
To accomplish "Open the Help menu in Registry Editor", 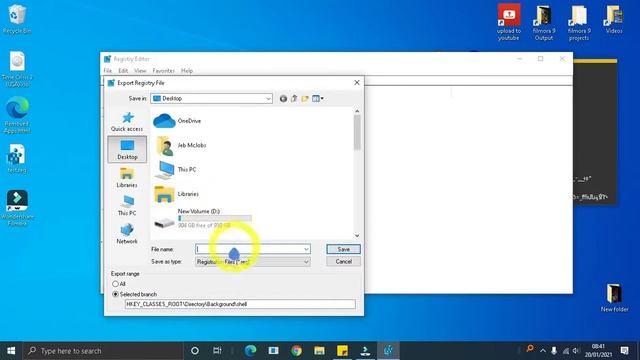I will pyautogui.click(x=187, y=71).
